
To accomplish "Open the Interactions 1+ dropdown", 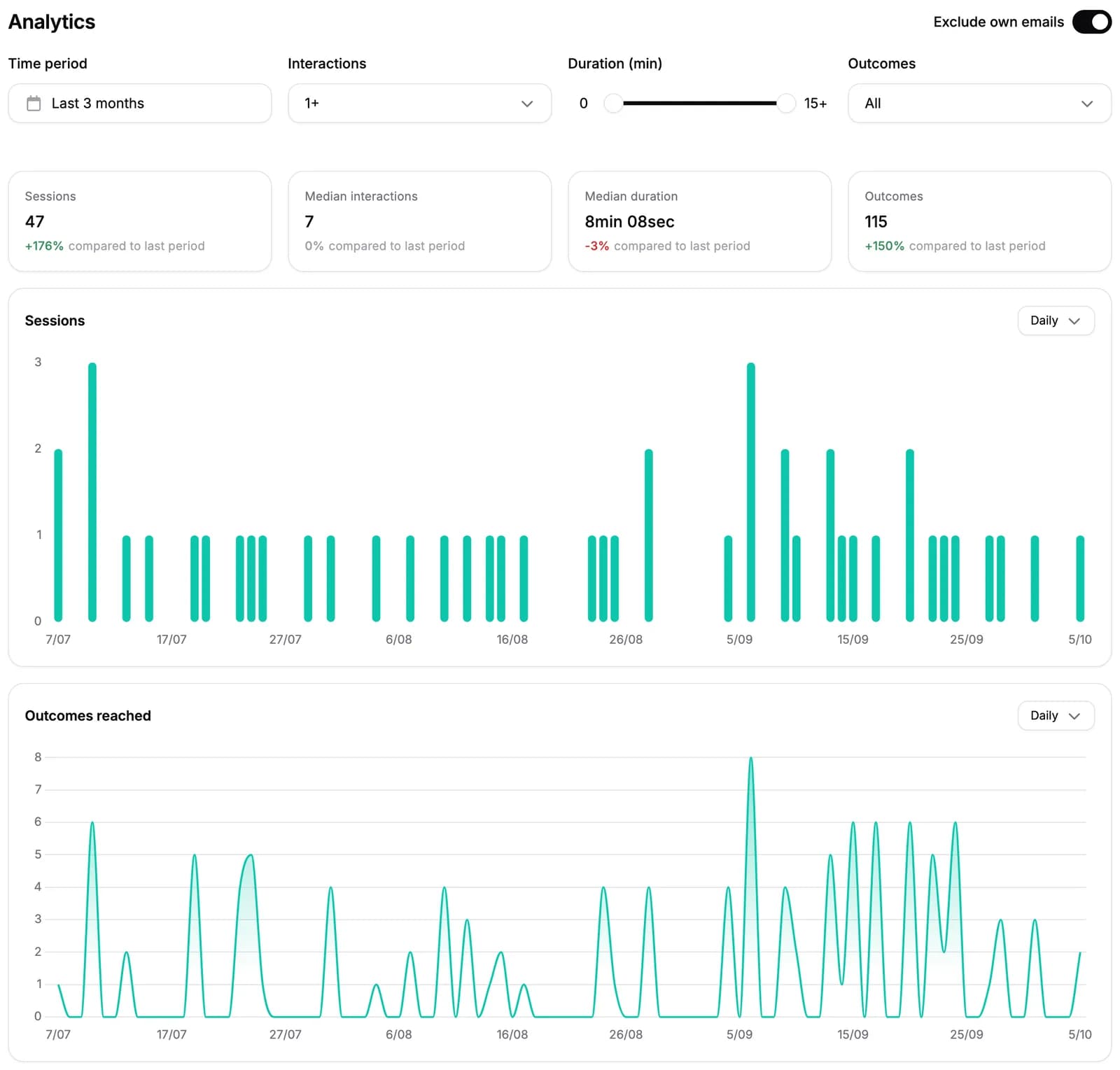I will click(x=419, y=104).
